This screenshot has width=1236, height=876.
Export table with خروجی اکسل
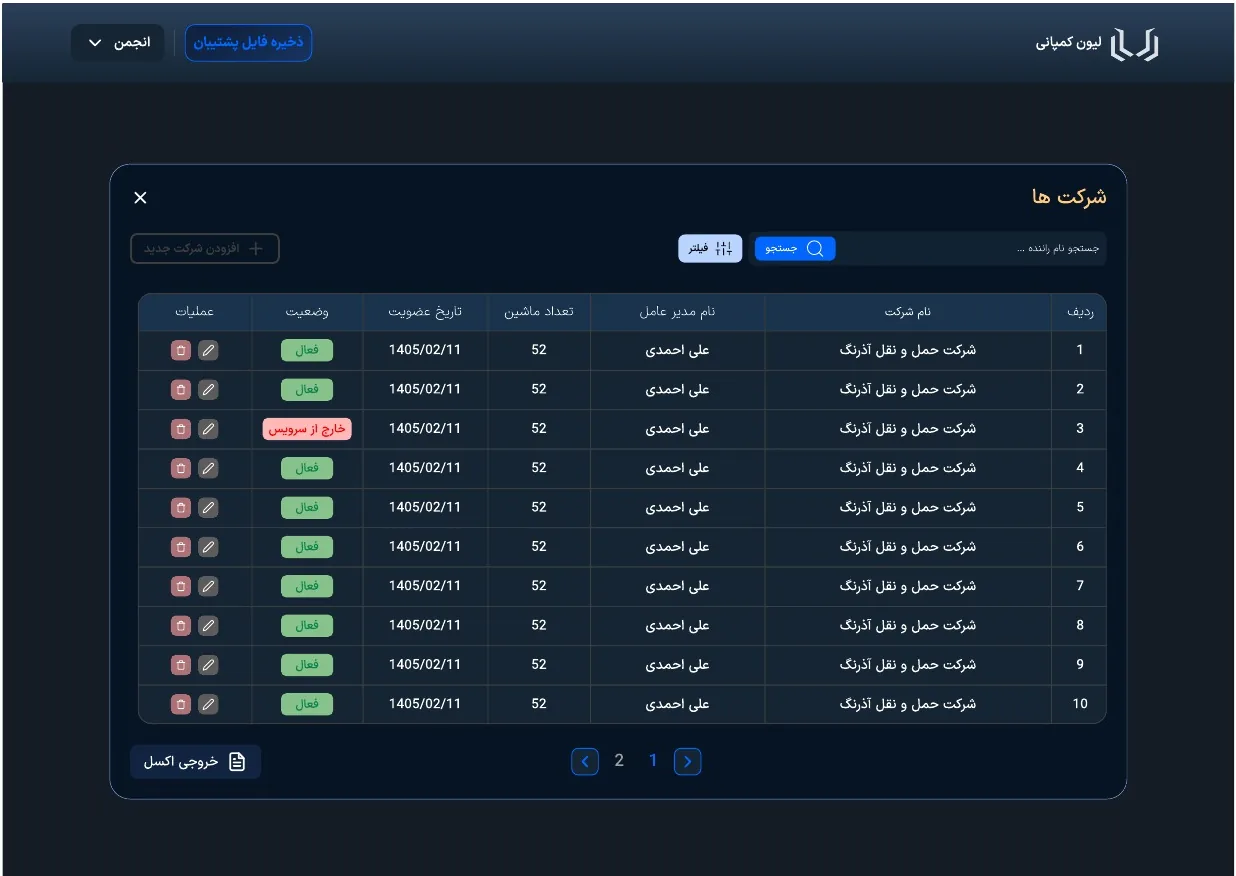(195, 762)
